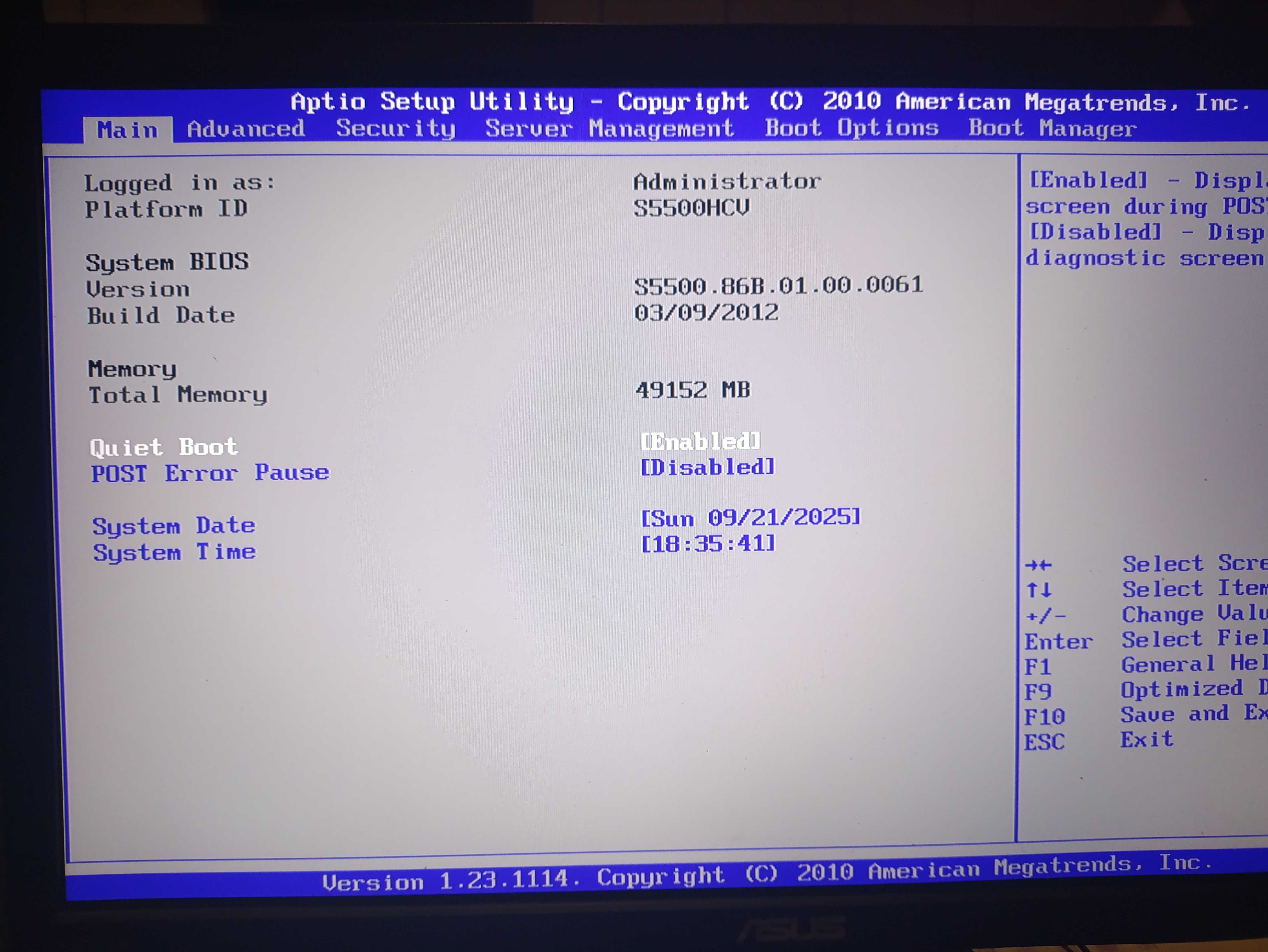This screenshot has height=952, width=1268.
Task: Edit the System Time field [18:35:41]
Action: (707, 543)
